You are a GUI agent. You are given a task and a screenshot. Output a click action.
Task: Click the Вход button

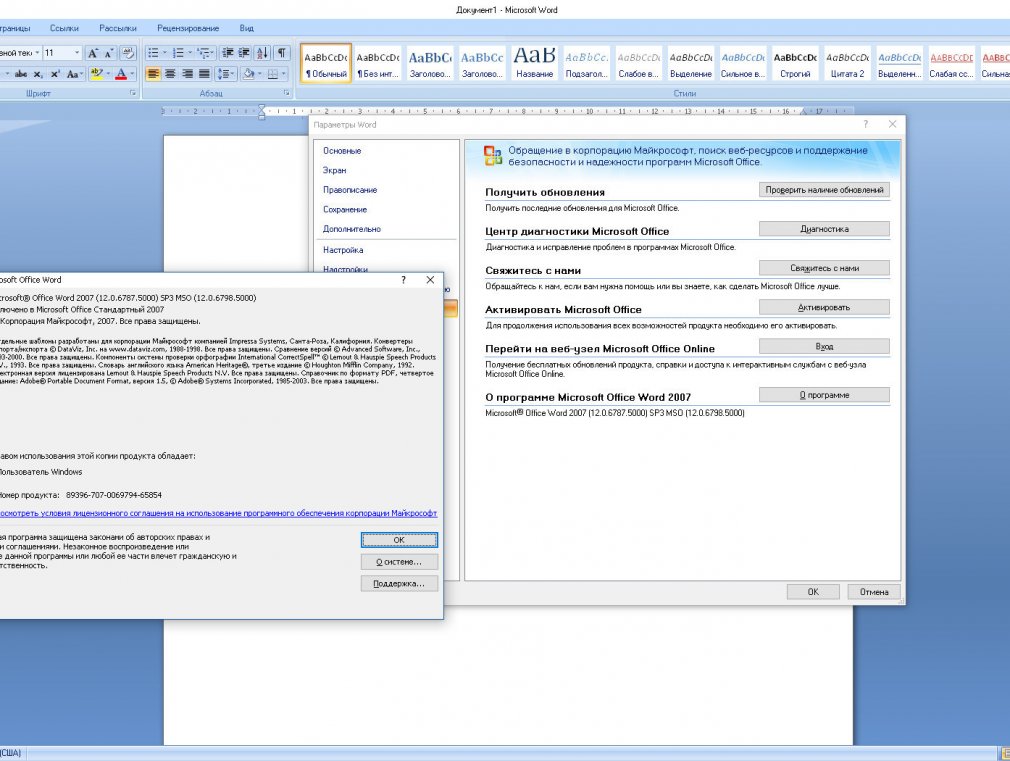(824, 347)
